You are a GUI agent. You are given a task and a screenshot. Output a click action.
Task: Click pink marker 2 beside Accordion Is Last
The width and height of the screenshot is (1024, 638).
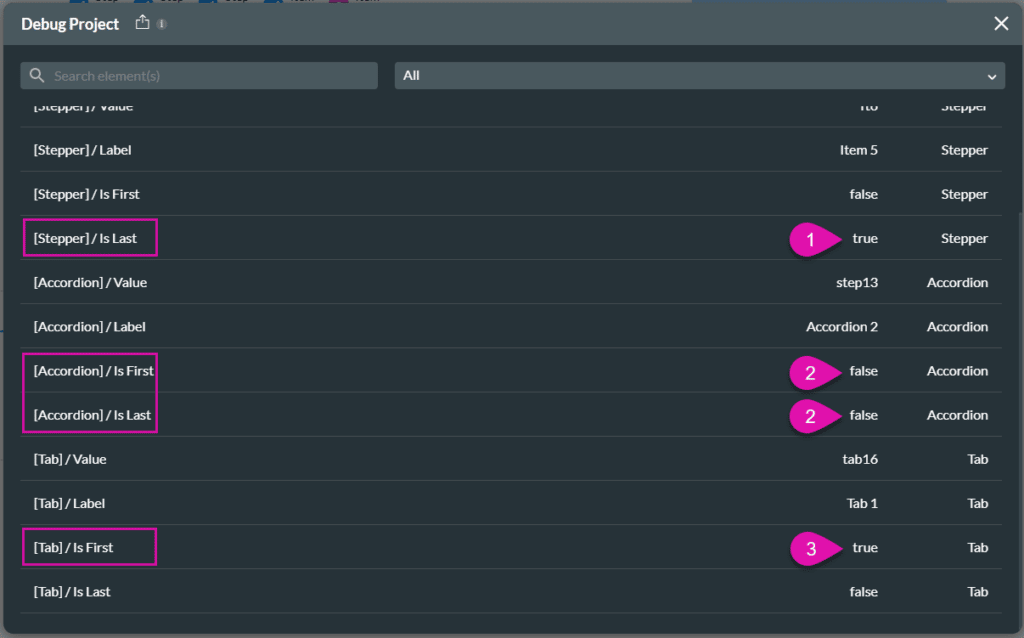pyautogui.click(x=811, y=415)
